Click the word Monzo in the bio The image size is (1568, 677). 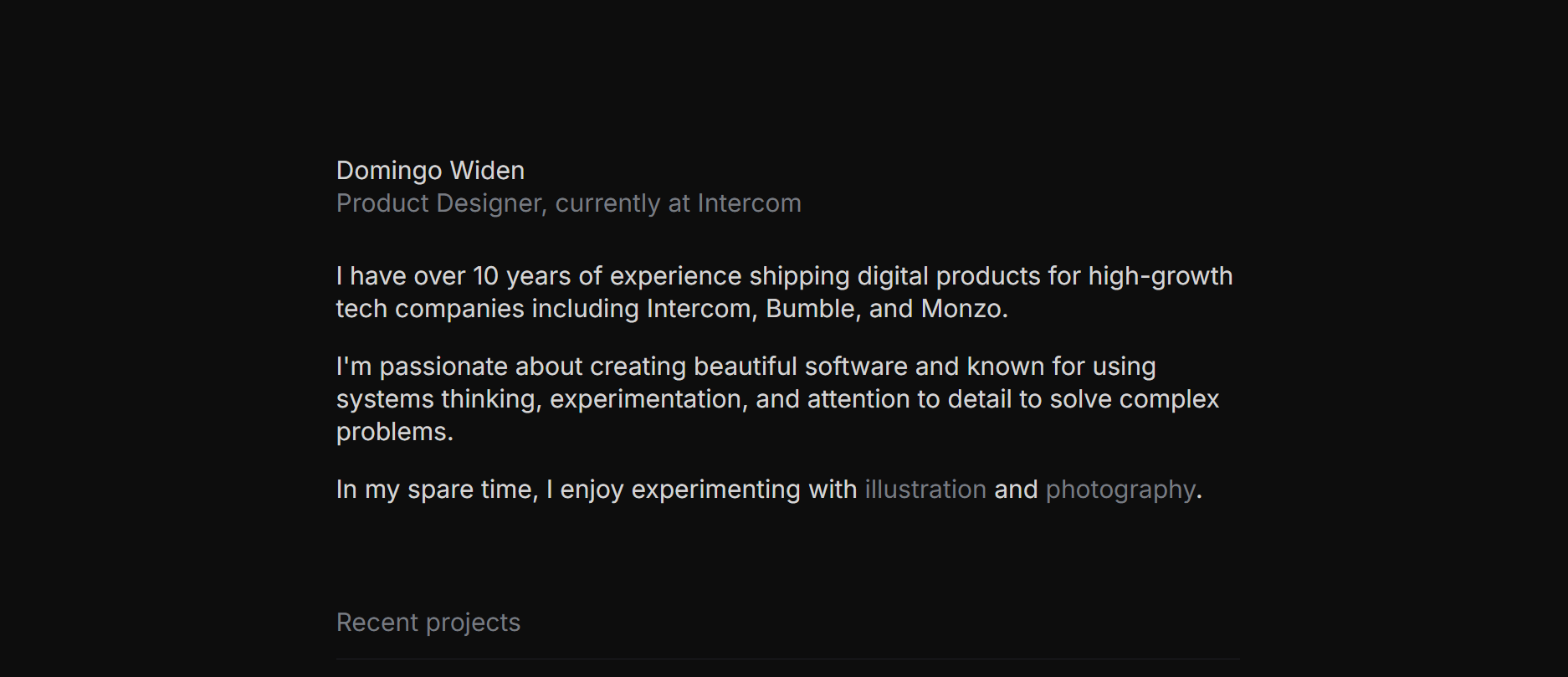coord(961,309)
